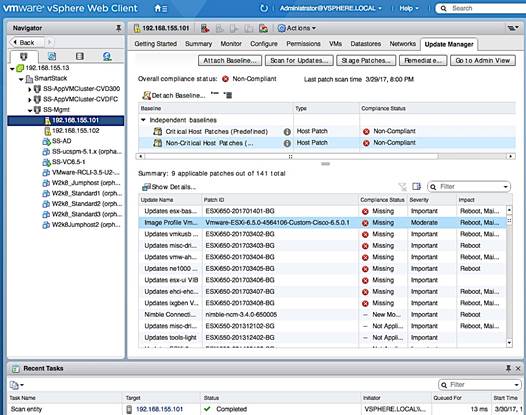The width and height of the screenshot is (526, 415).
Task: Select the SS-AD virtual machine
Action: 61,141
